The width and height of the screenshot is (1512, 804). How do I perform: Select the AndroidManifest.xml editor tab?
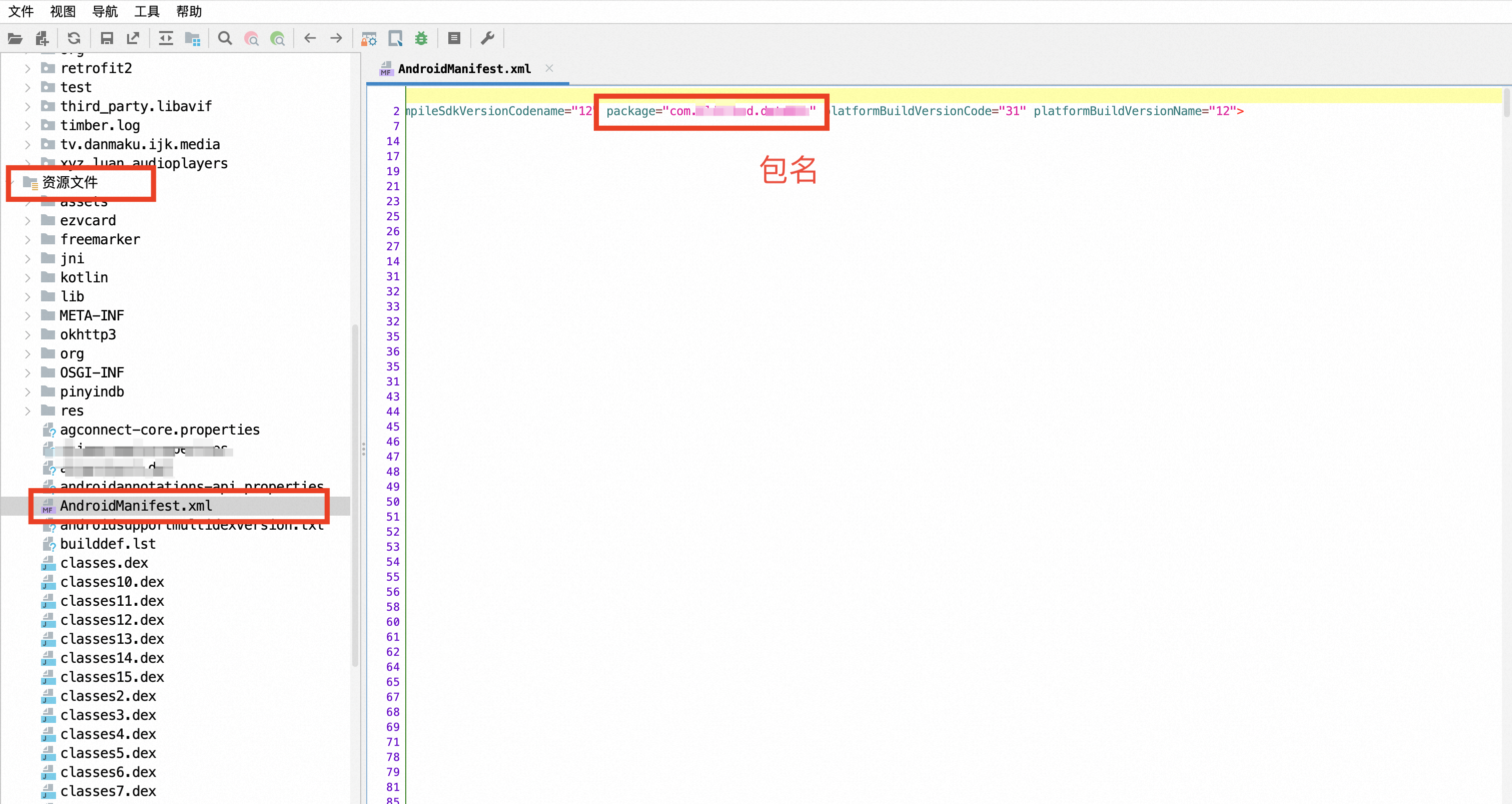pos(464,69)
